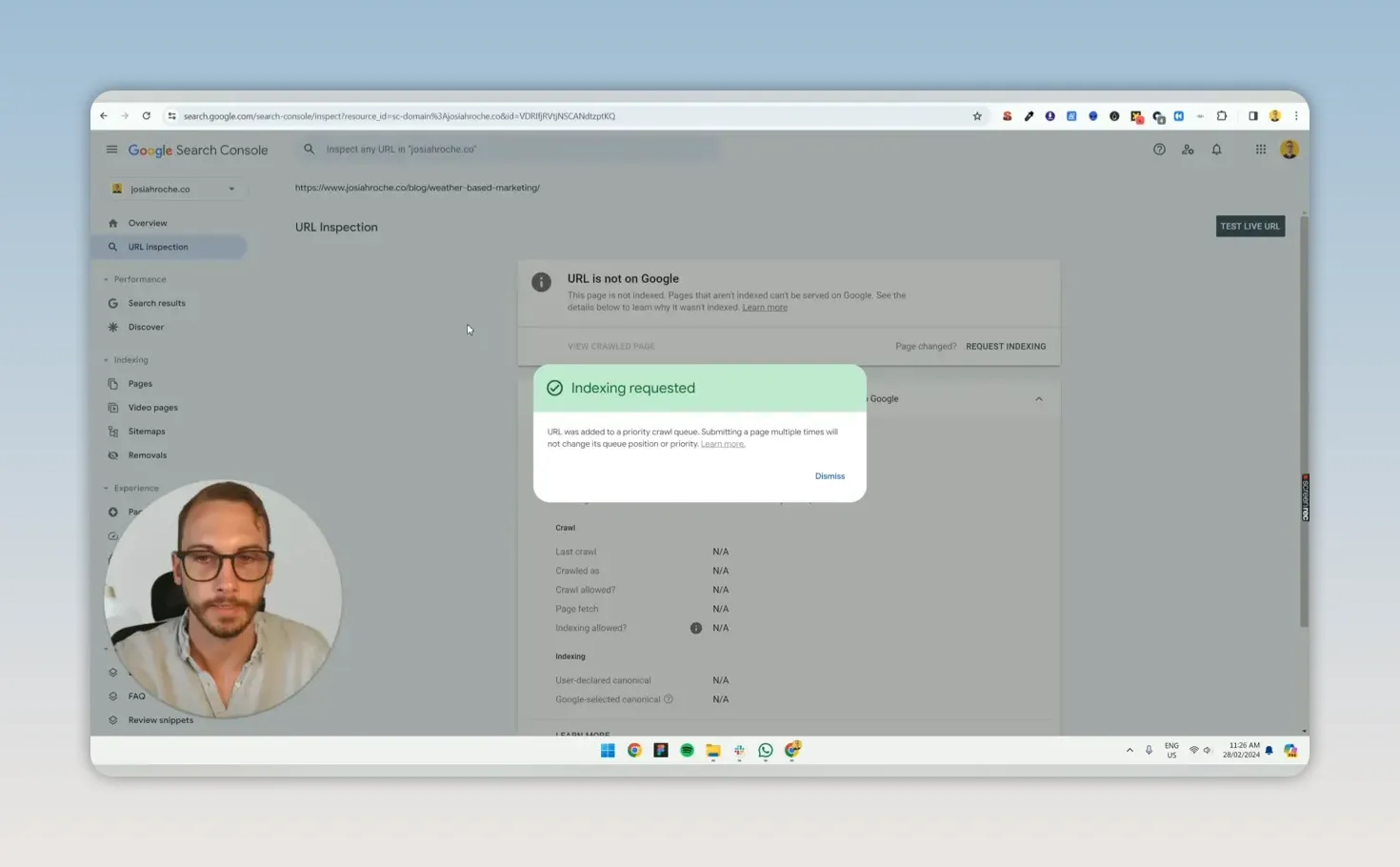Open Figma from the taskbar
This screenshot has width=1400, height=867.
point(661,751)
